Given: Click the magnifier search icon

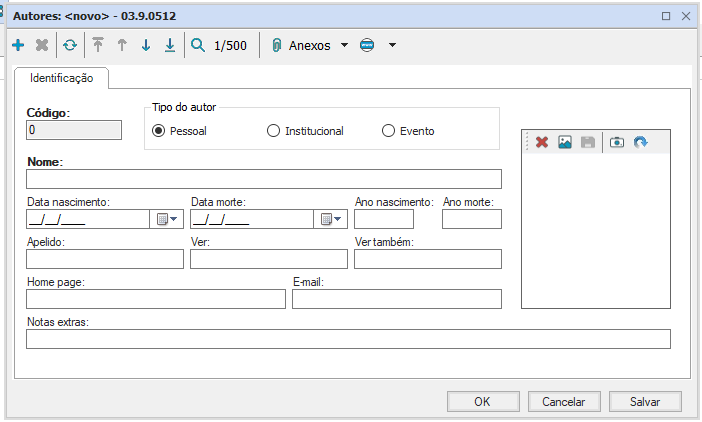Looking at the screenshot, I should pos(197,45).
